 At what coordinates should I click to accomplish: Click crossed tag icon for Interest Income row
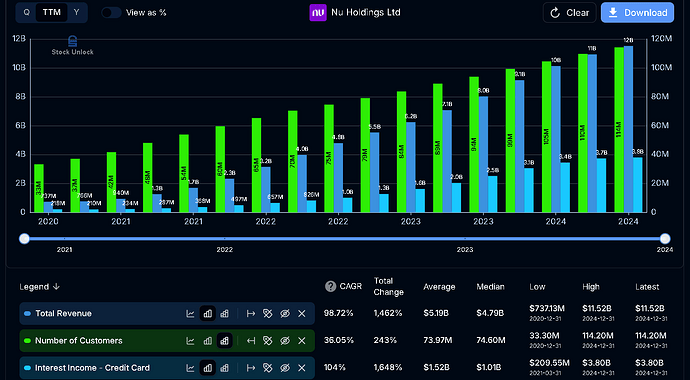click(x=268, y=368)
